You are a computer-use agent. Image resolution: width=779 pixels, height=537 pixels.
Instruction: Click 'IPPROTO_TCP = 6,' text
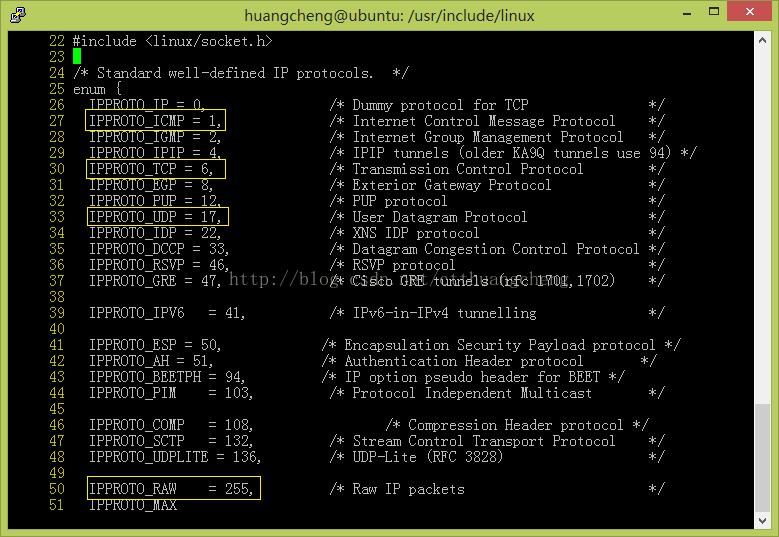coord(151,169)
